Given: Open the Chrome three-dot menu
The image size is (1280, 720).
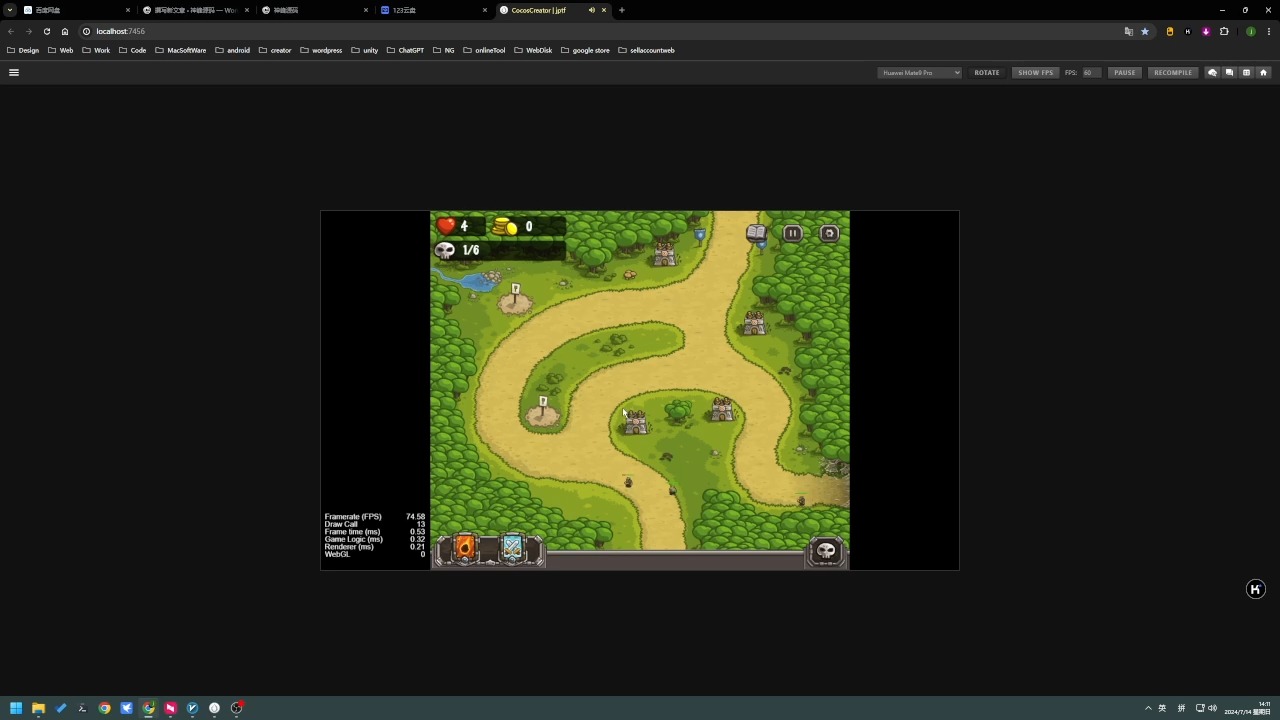Looking at the screenshot, I should pyautogui.click(x=1268, y=31).
